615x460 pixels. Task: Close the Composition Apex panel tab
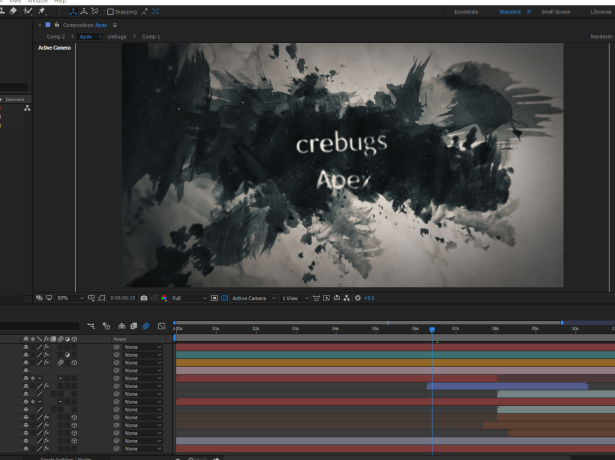40,25
